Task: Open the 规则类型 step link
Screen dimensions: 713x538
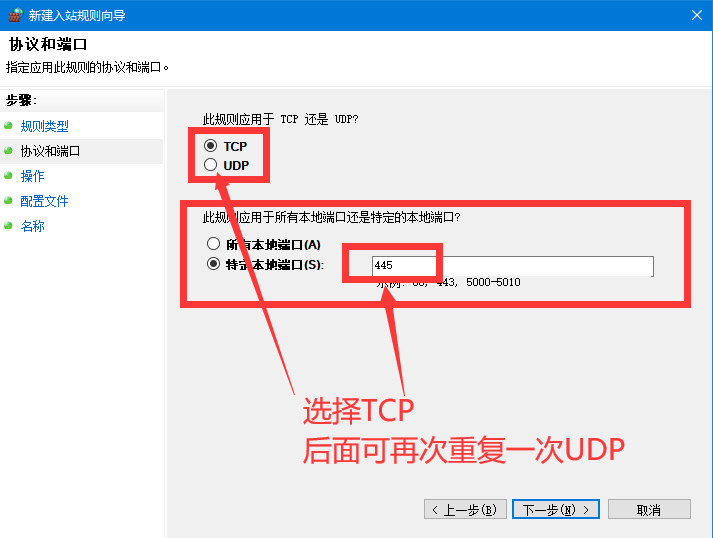Action: [45, 126]
